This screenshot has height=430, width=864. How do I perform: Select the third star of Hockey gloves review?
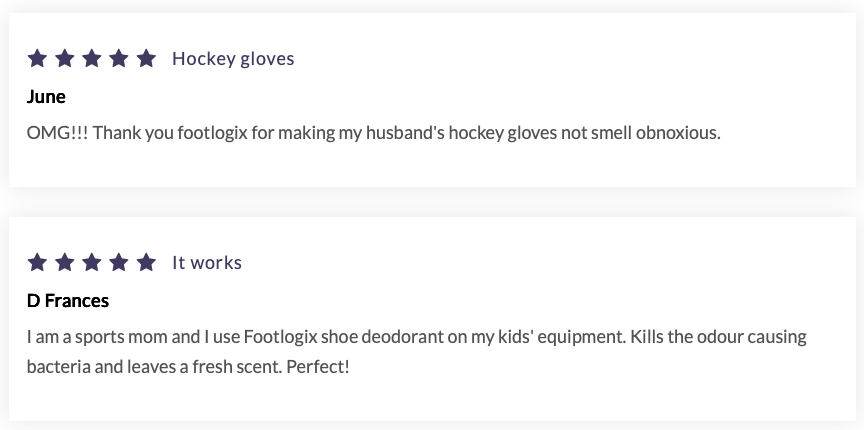(x=92, y=58)
